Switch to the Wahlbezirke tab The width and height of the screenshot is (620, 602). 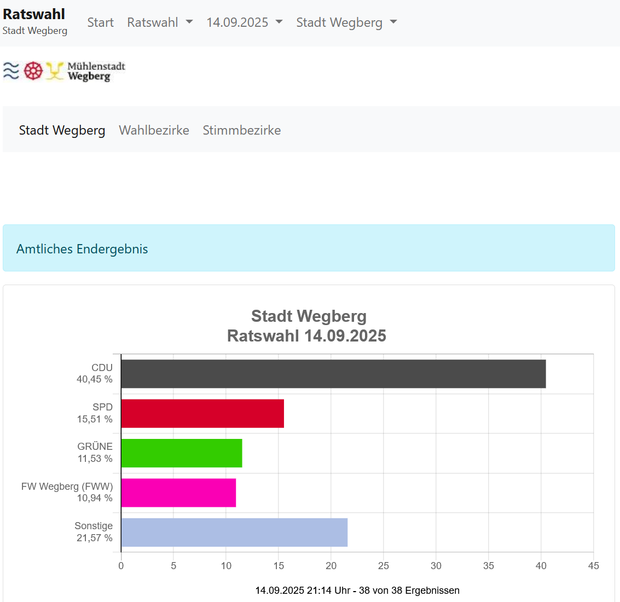pos(154,130)
